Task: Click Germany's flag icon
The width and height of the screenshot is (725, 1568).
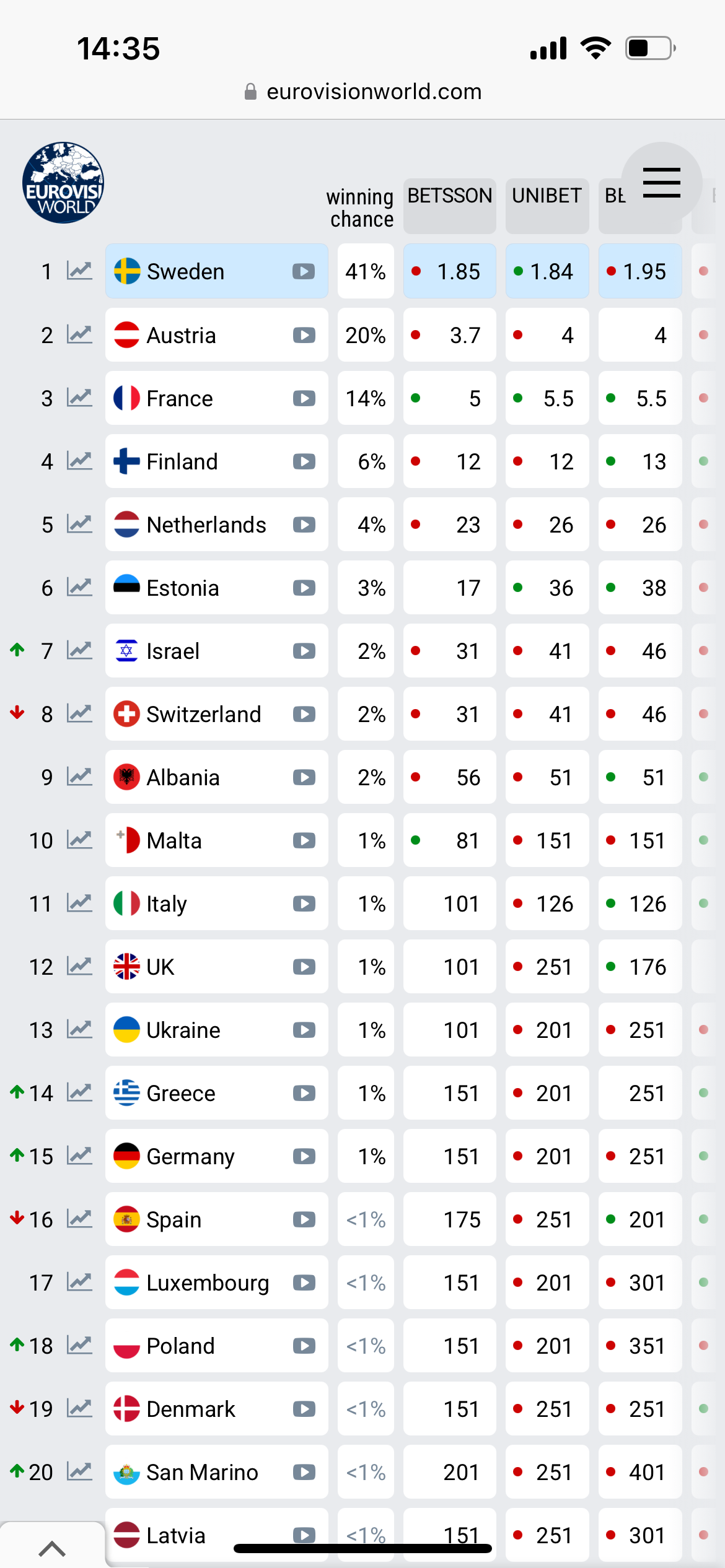Action: 126,1156
